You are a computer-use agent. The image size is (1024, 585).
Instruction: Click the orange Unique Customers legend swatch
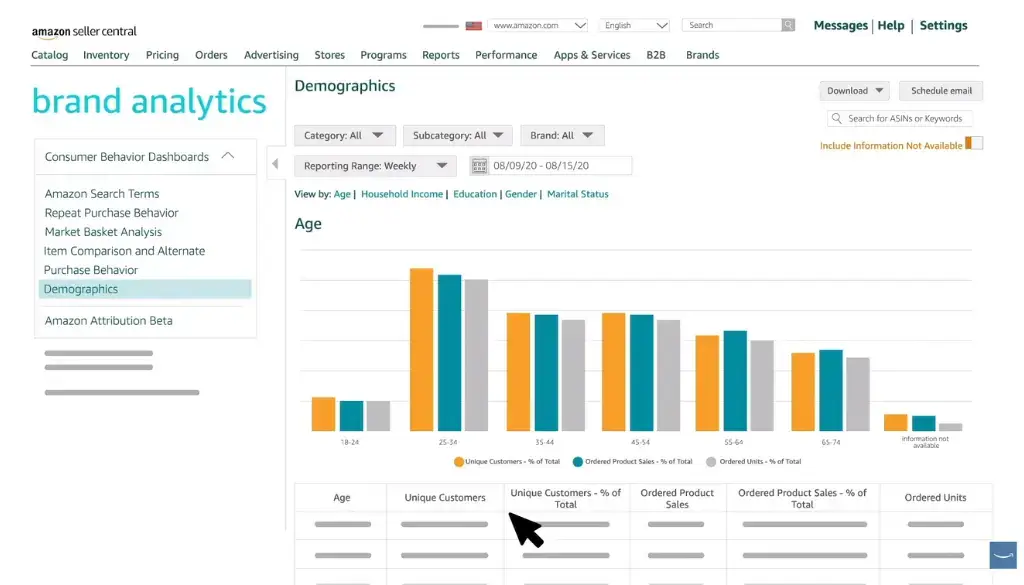pos(458,462)
